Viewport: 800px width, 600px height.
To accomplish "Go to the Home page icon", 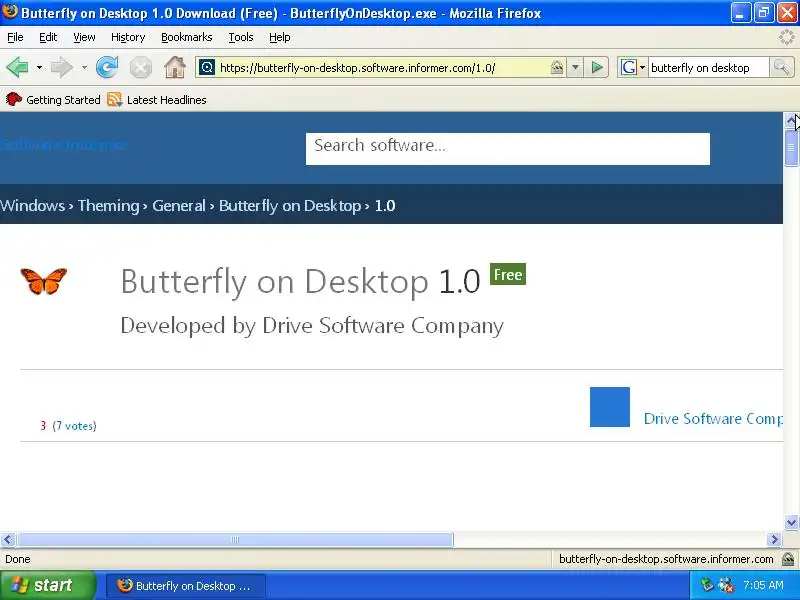I will pyautogui.click(x=175, y=67).
